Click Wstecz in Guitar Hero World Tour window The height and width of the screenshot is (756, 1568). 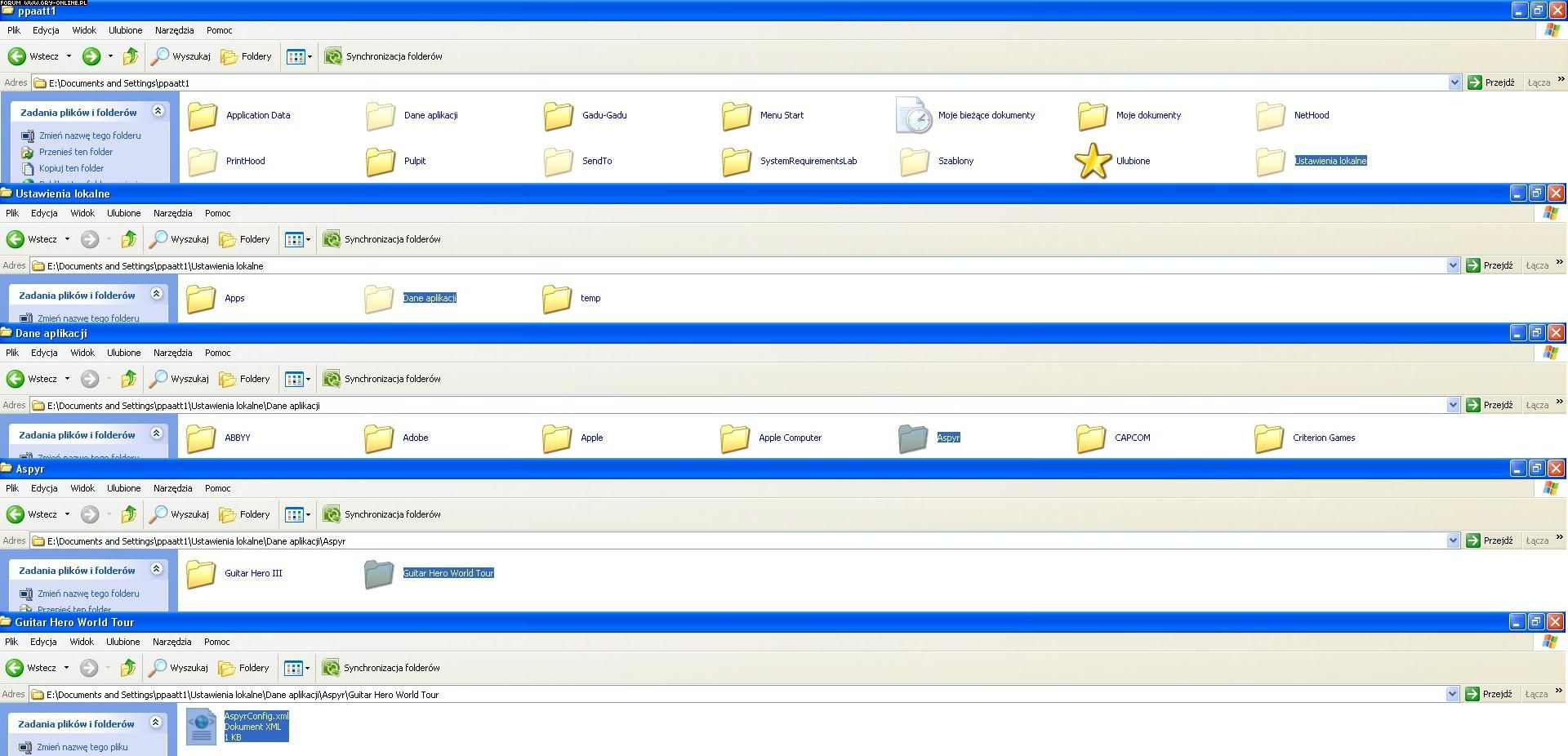pyautogui.click(x=31, y=668)
